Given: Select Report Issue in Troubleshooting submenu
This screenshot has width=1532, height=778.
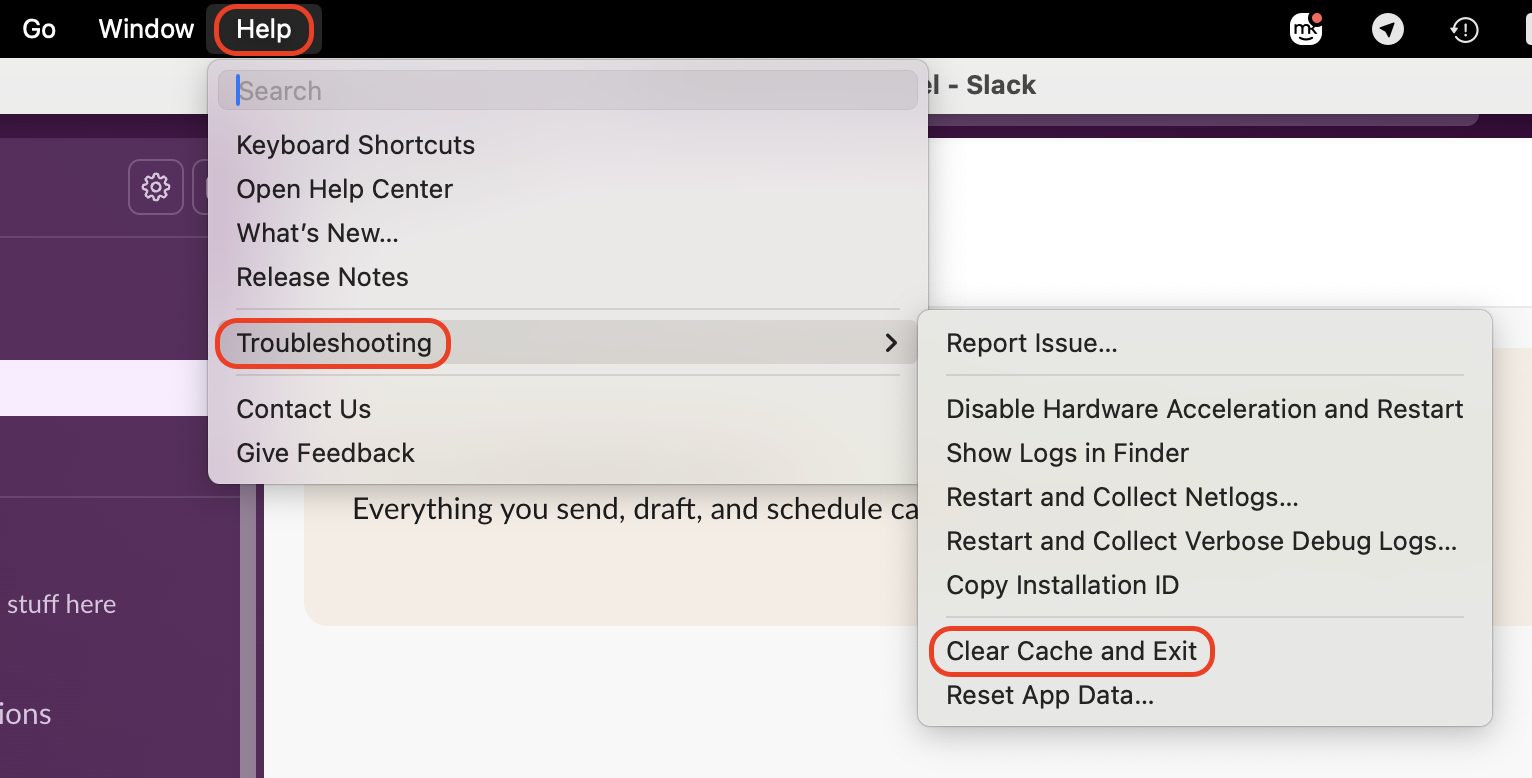Looking at the screenshot, I should coord(1032,343).
